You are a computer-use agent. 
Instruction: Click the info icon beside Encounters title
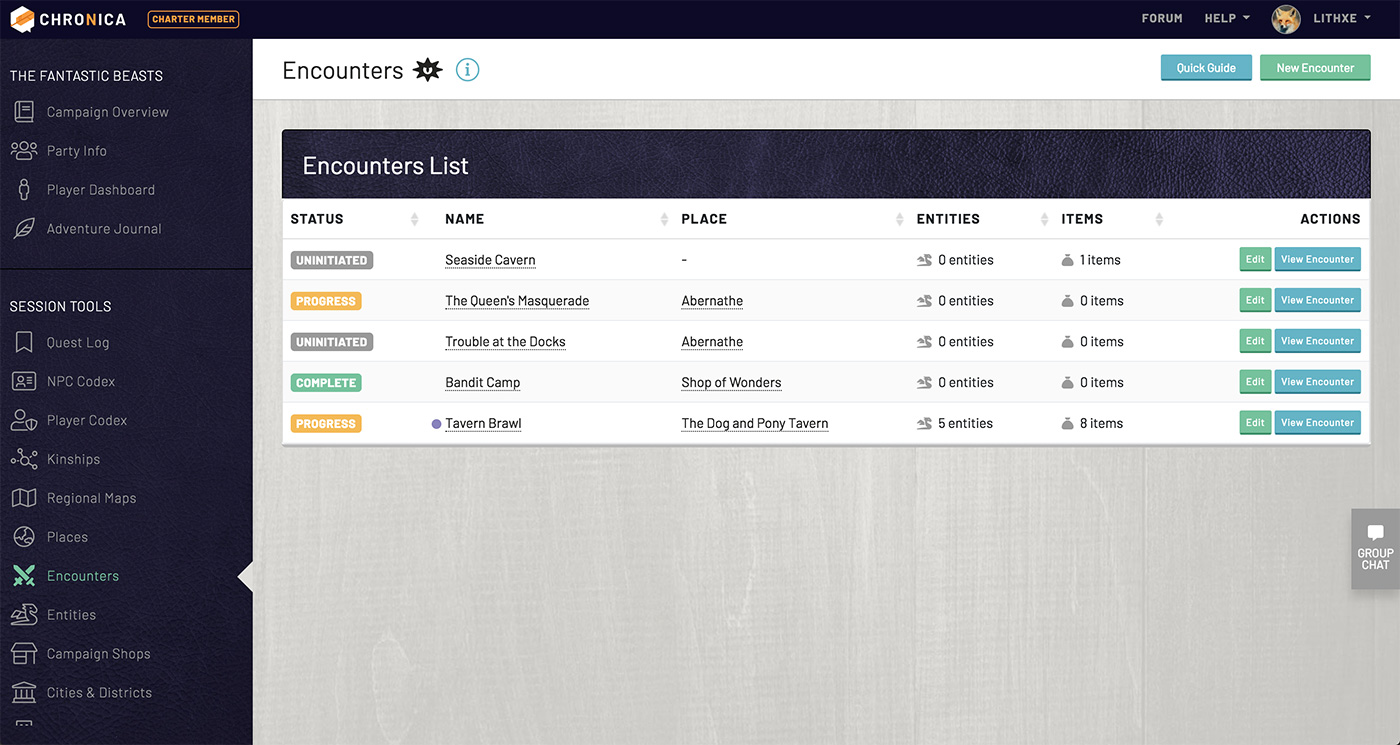pyautogui.click(x=467, y=70)
